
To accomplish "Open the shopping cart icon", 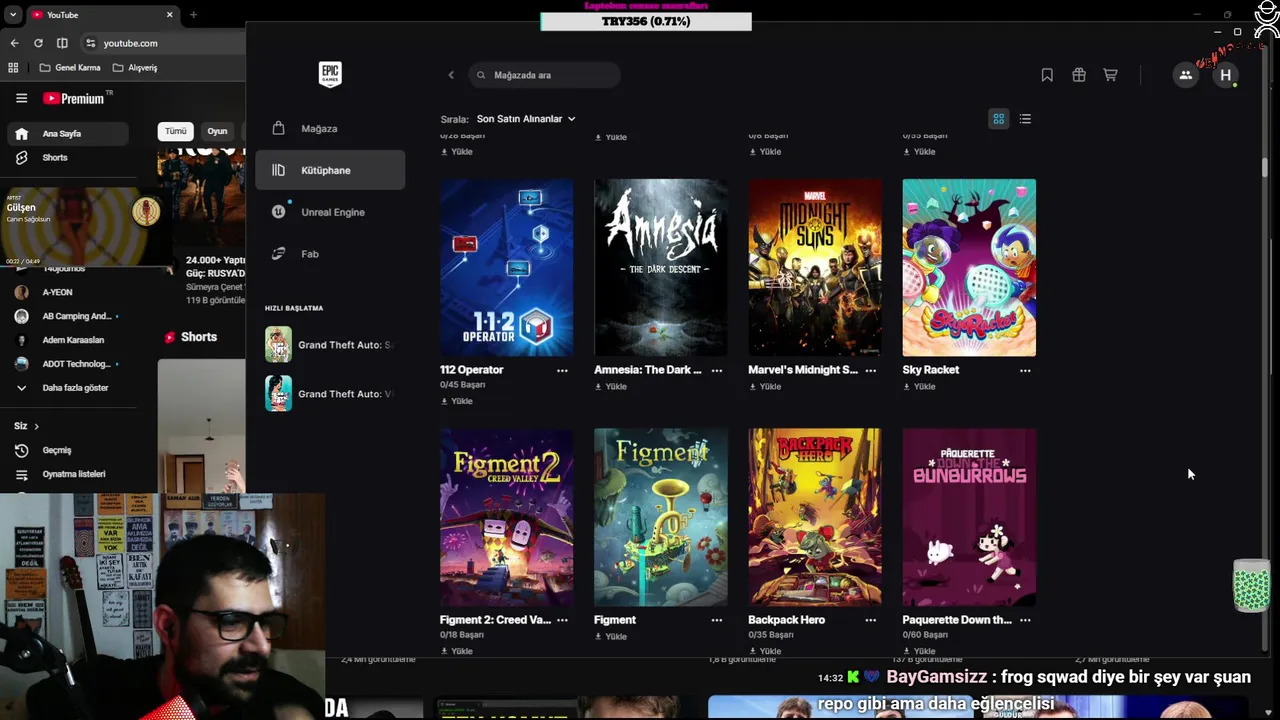I will [1110, 75].
